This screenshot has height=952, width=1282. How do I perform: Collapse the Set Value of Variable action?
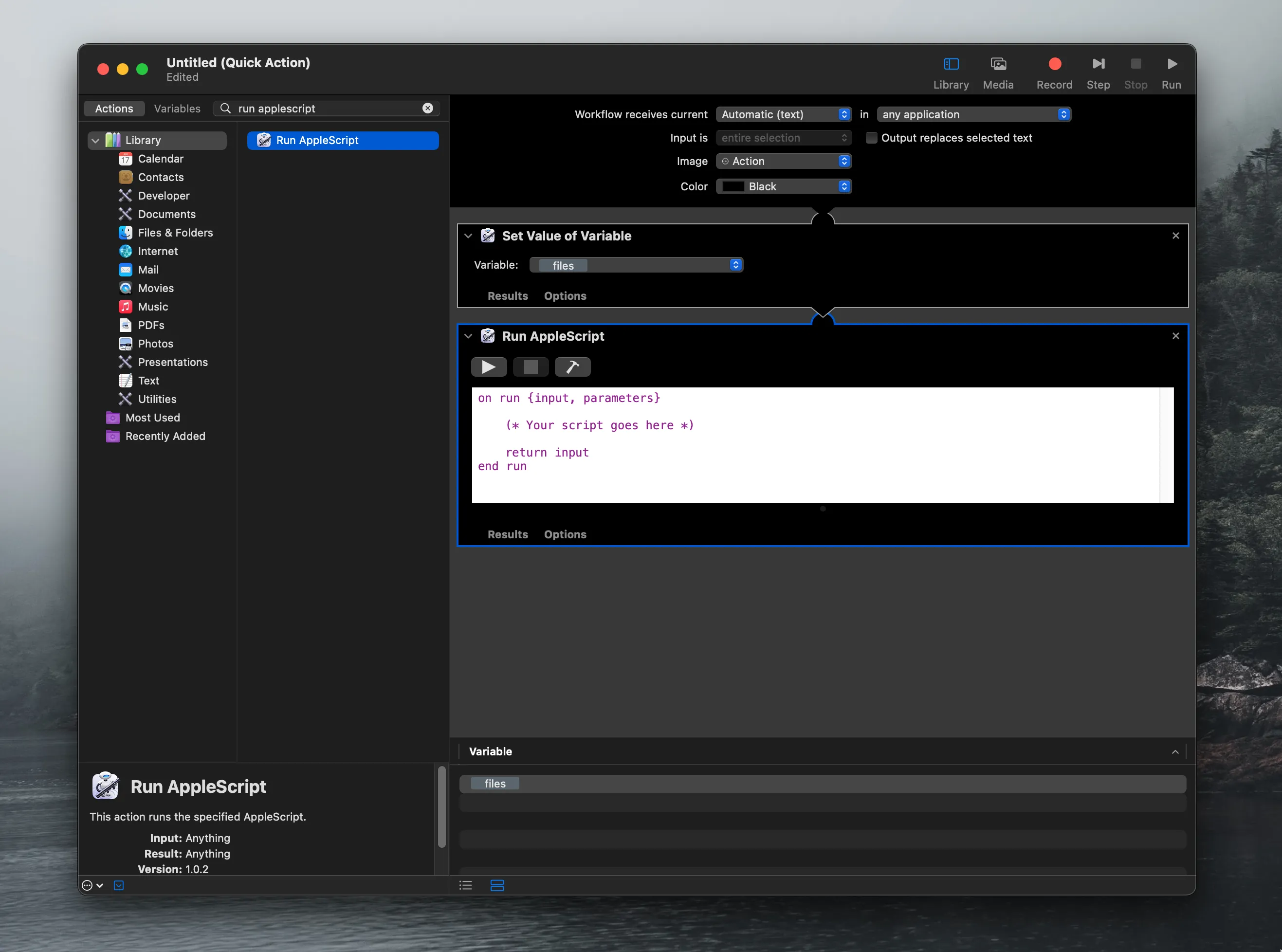[x=468, y=236]
